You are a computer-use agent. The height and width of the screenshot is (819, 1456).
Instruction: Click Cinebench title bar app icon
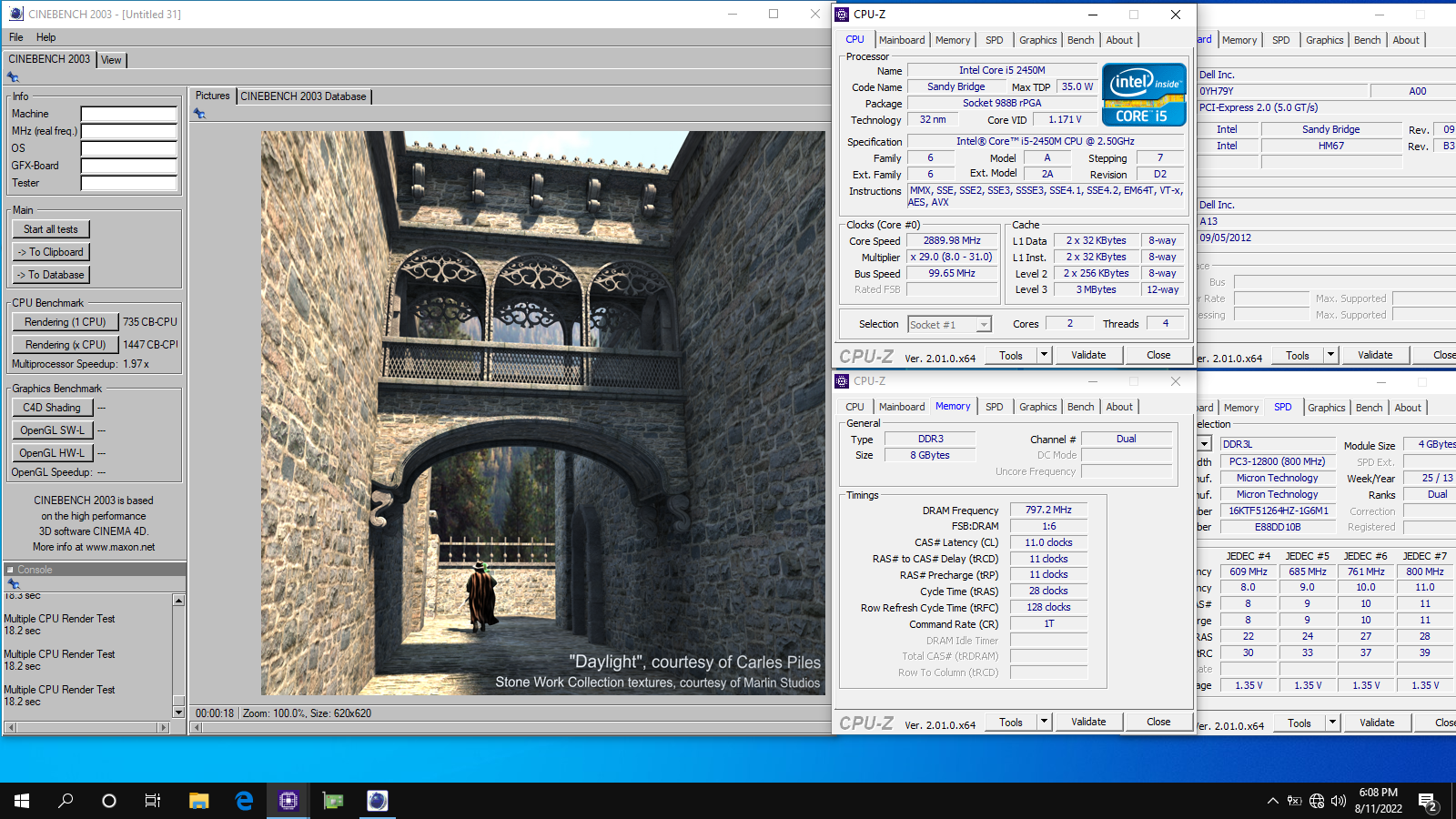pos(15,14)
